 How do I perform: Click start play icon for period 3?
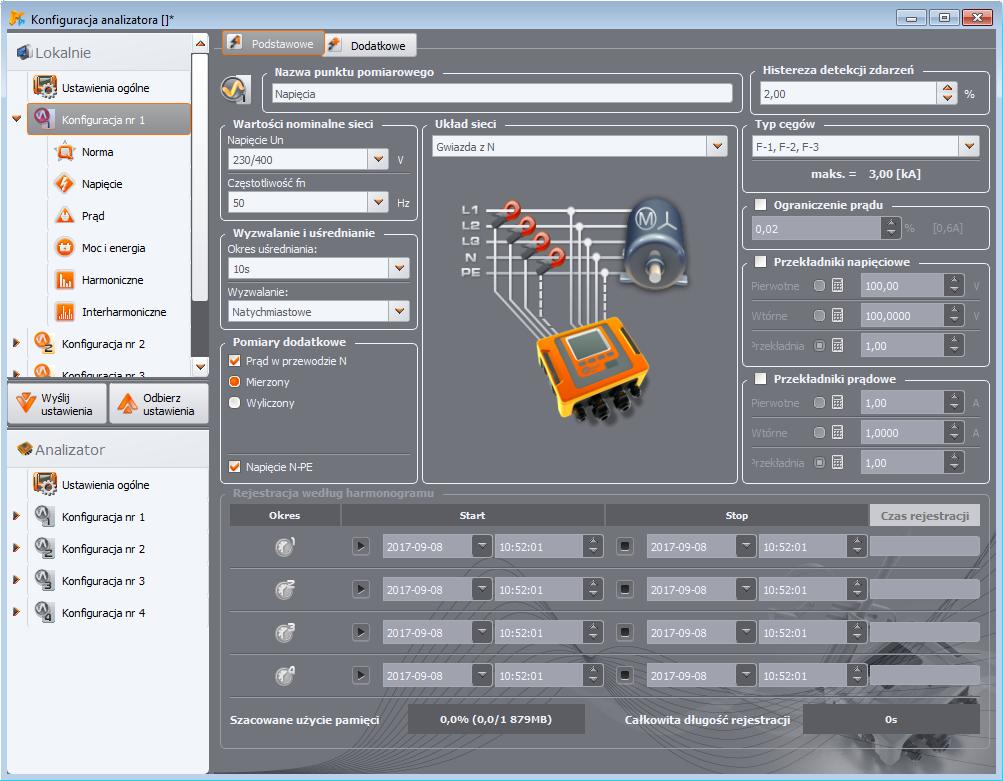point(361,632)
